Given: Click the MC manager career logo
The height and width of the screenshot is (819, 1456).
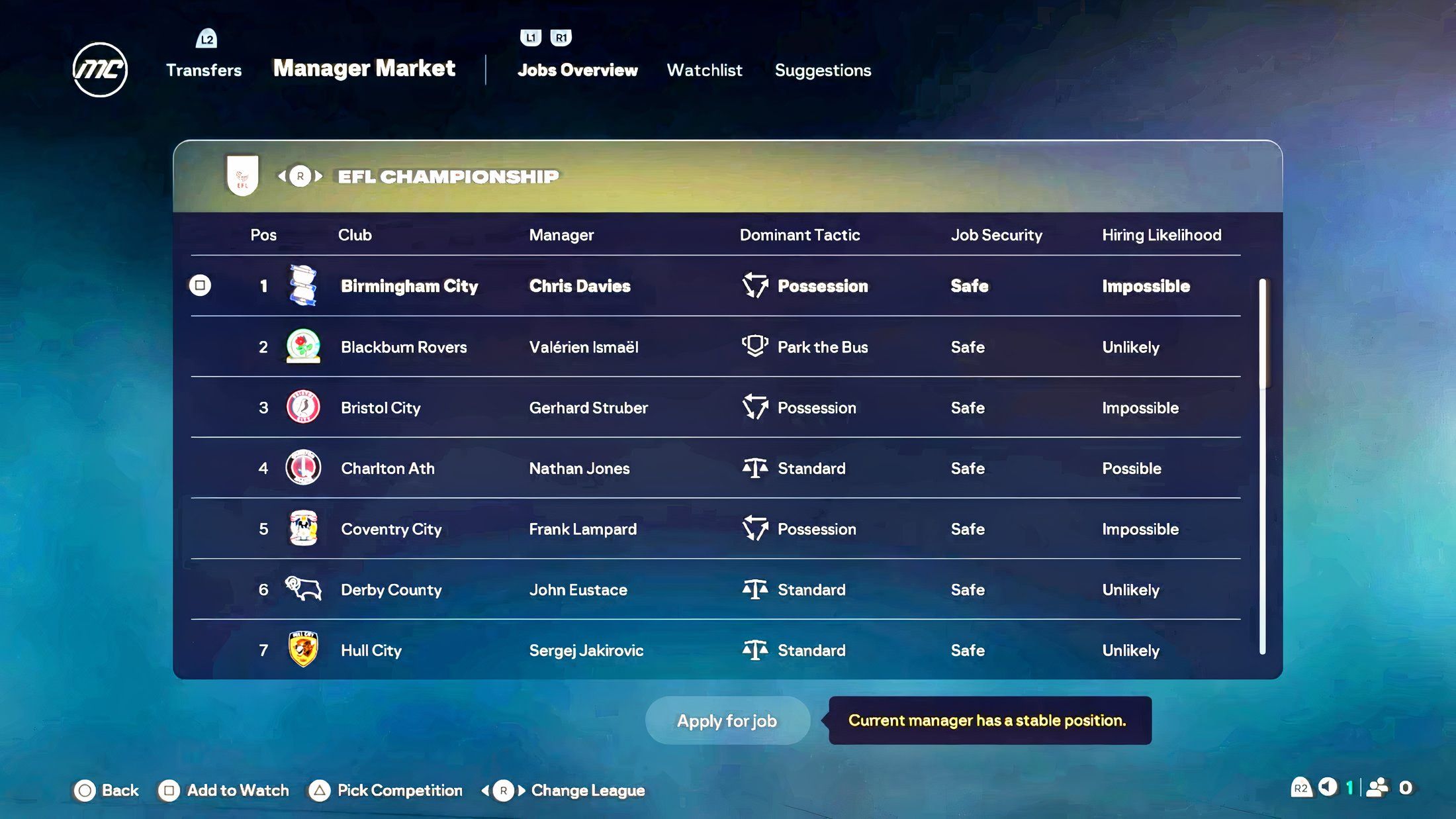Looking at the screenshot, I should click(x=100, y=70).
